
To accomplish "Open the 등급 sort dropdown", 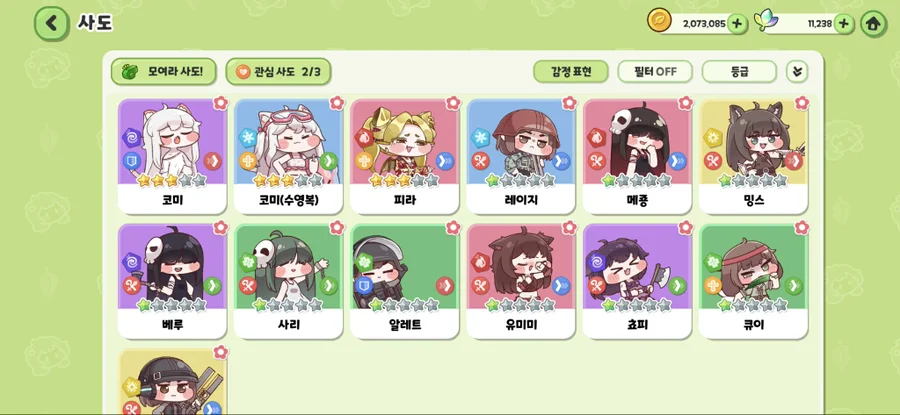I will click(739, 72).
